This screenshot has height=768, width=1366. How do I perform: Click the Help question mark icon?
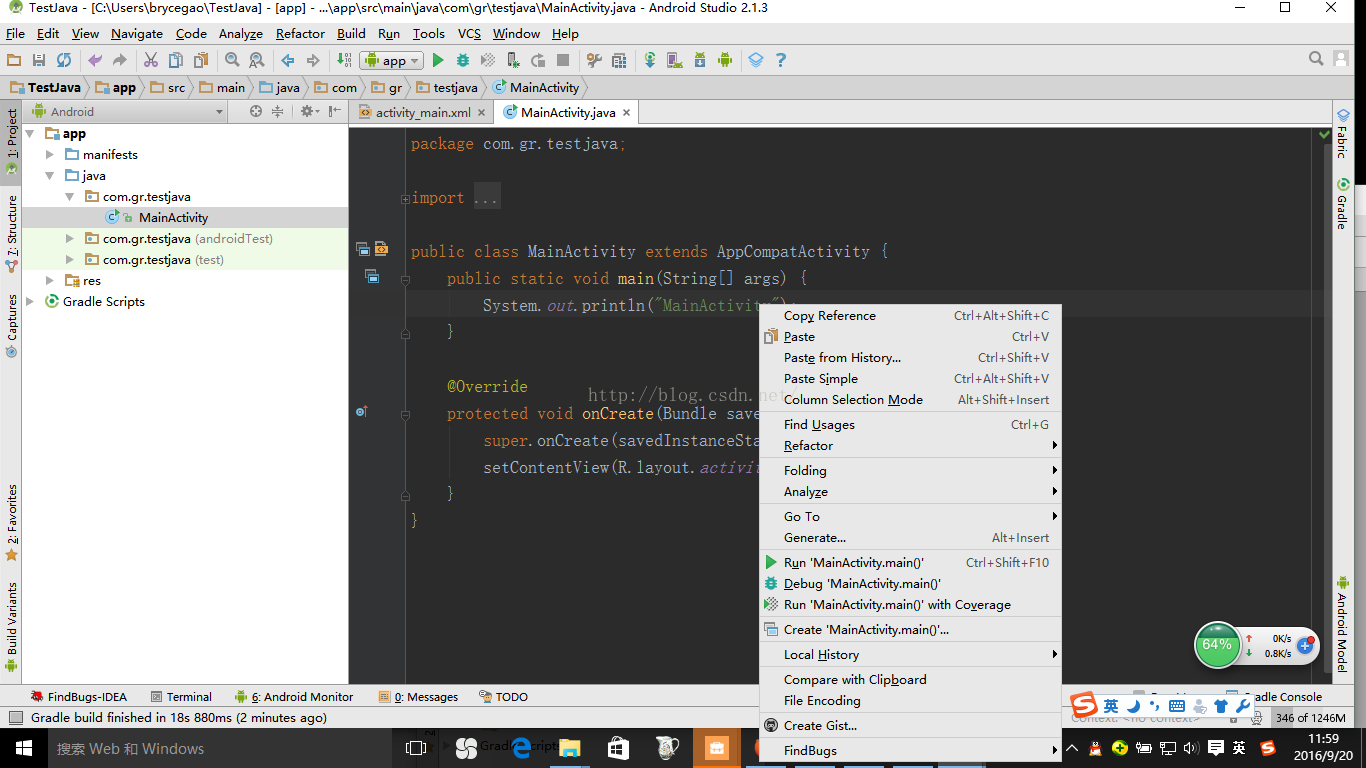tap(781, 60)
